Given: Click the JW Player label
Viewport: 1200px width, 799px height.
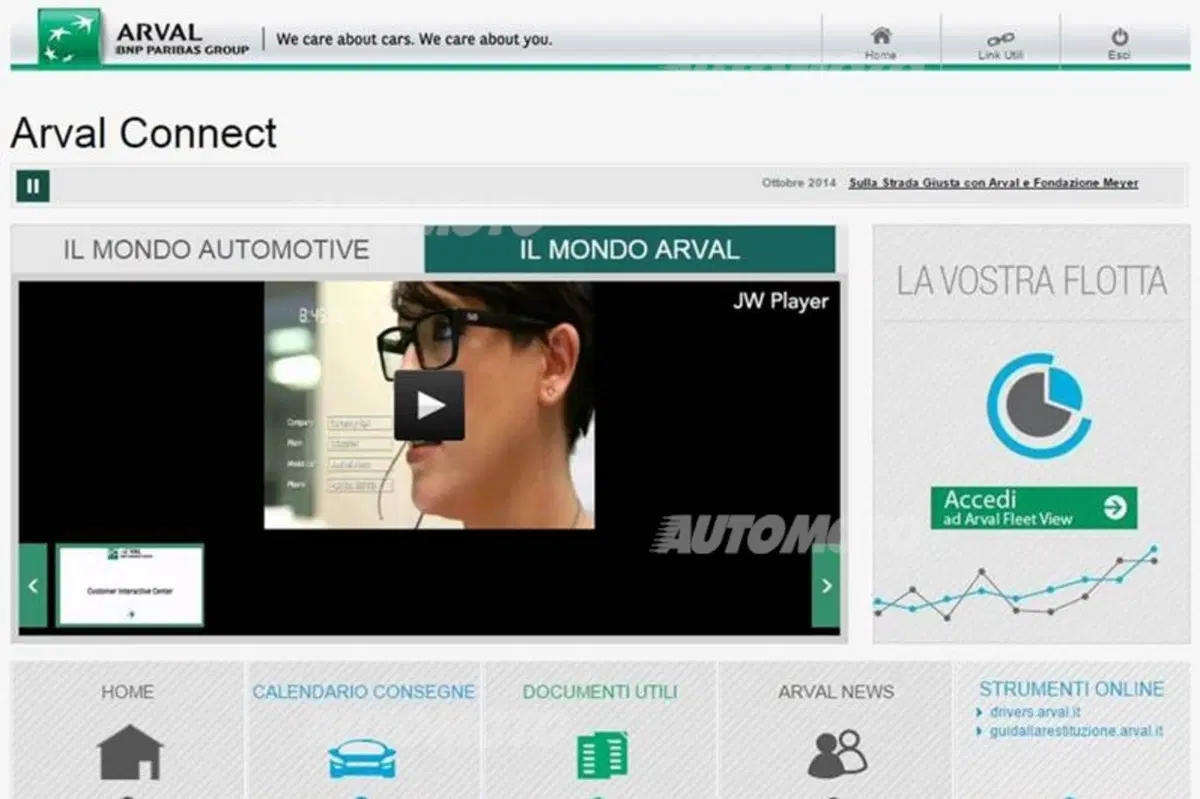Looking at the screenshot, I should pos(780,300).
